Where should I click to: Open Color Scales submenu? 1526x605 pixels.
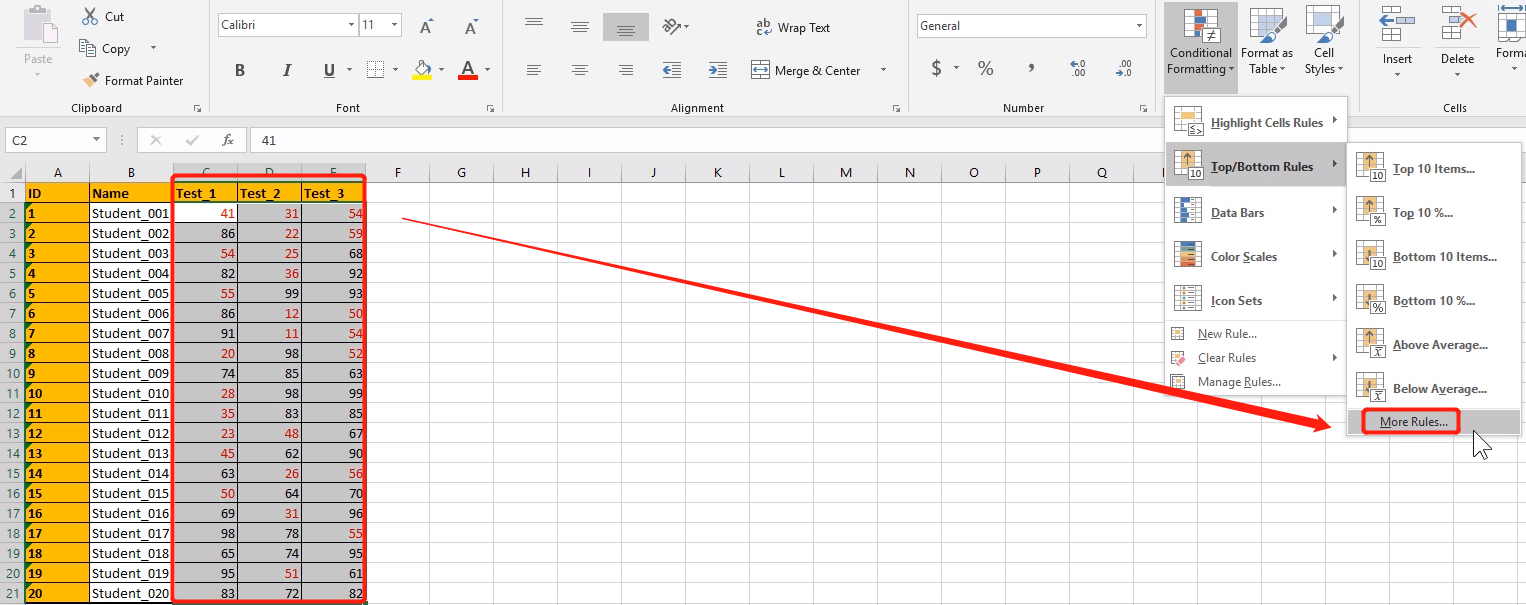click(1257, 256)
